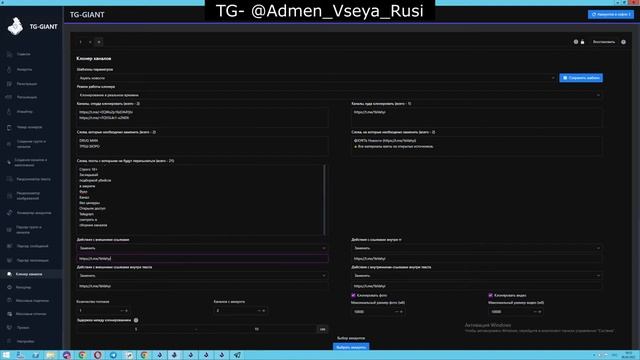Decrease the Количество потоков value

point(122,311)
